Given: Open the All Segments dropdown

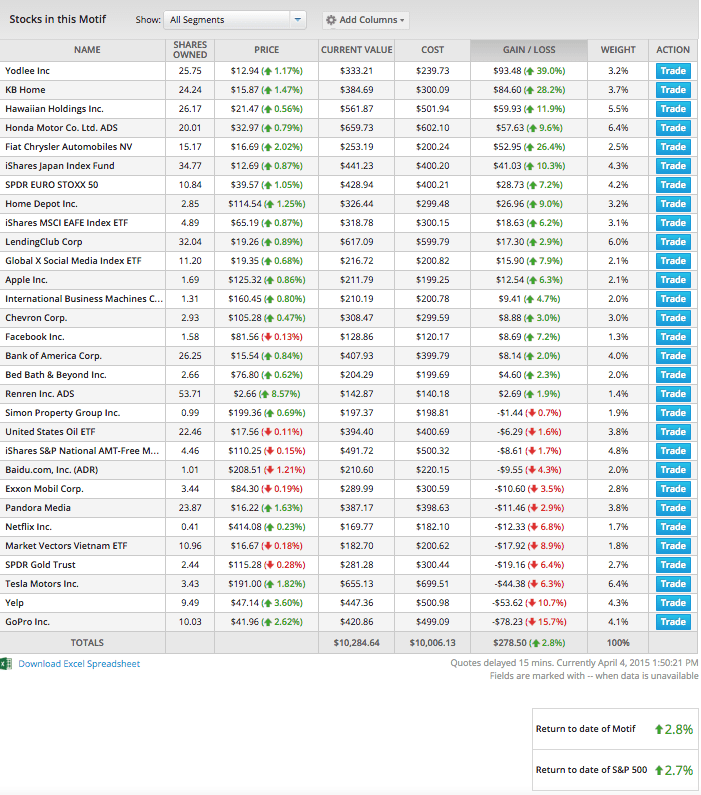Looking at the screenshot, I should (x=235, y=20).
